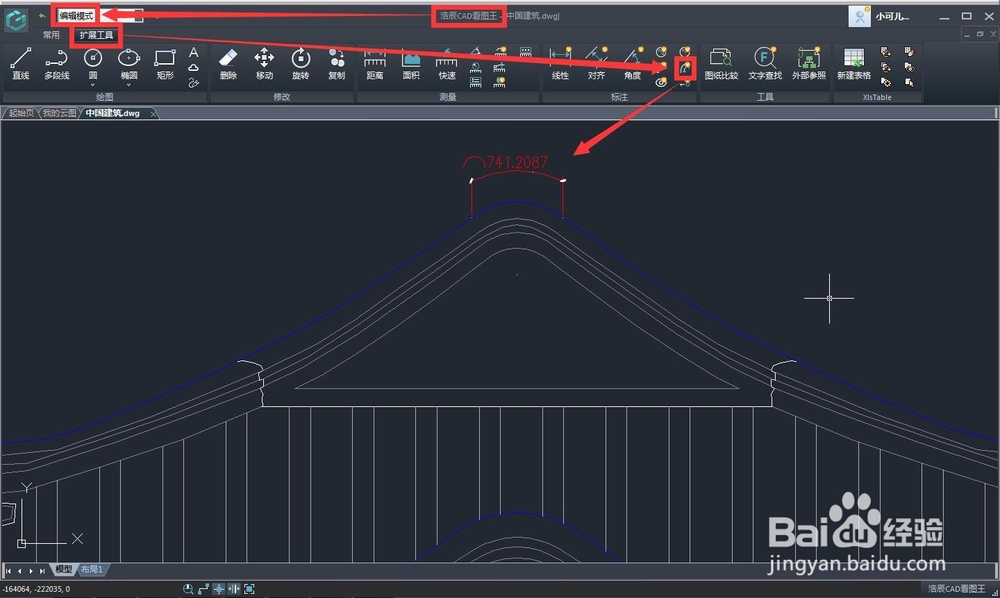Open the 我的云图 document tab

[x=59, y=113]
